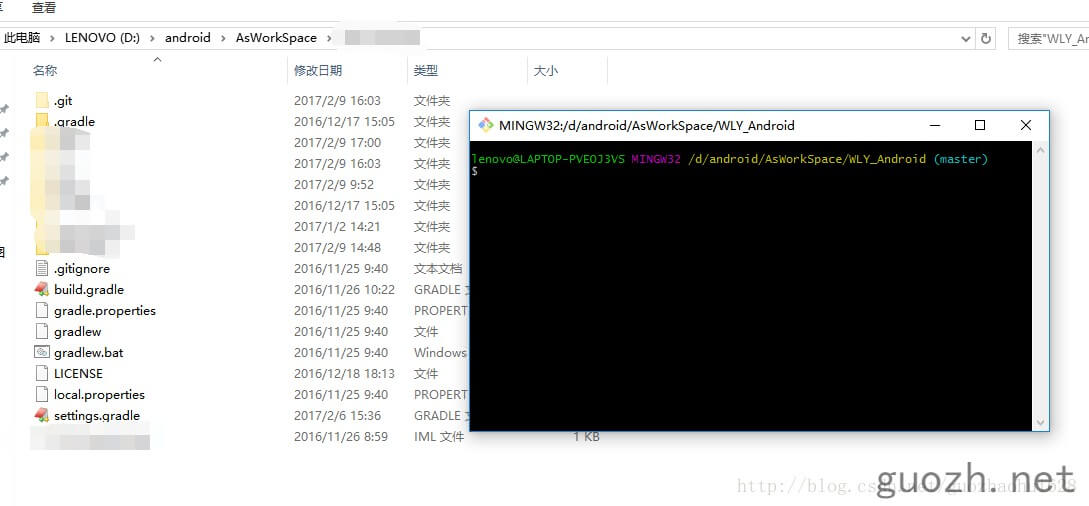Select the LICENSE file name
This screenshot has width=1089, height=506.
tap(78, 373)
